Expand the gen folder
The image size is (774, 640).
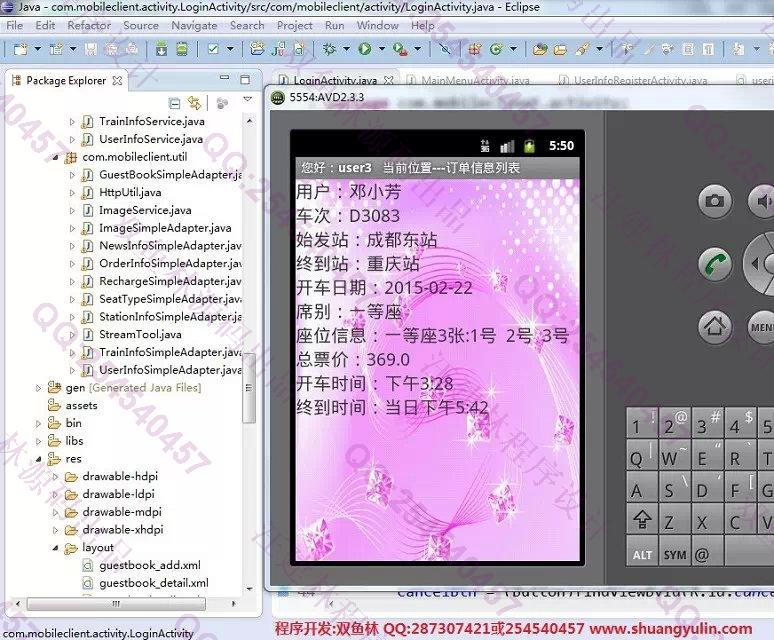tap(39, 388)
